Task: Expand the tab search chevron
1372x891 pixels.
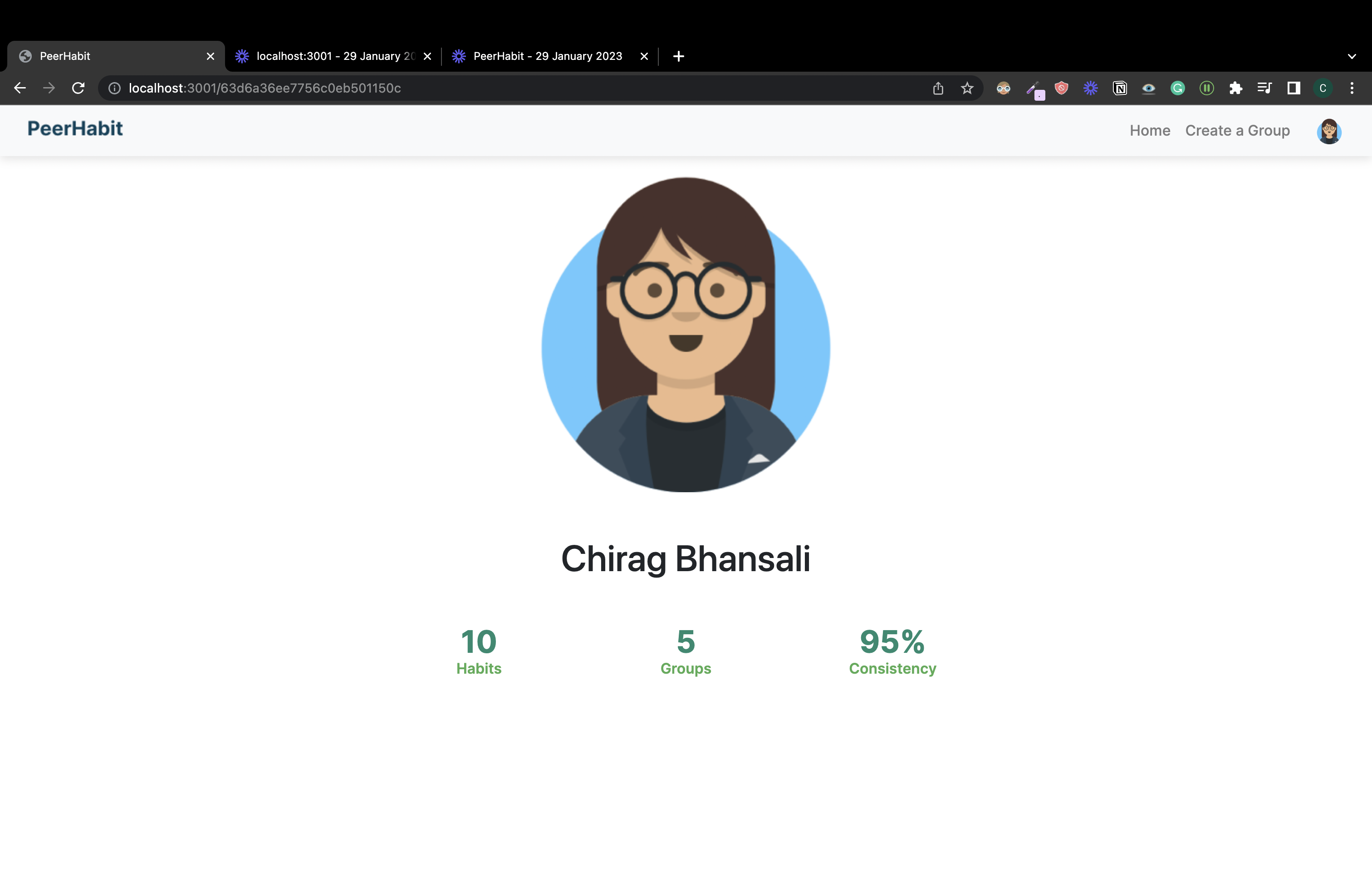Action: [x=1352, y=56]
